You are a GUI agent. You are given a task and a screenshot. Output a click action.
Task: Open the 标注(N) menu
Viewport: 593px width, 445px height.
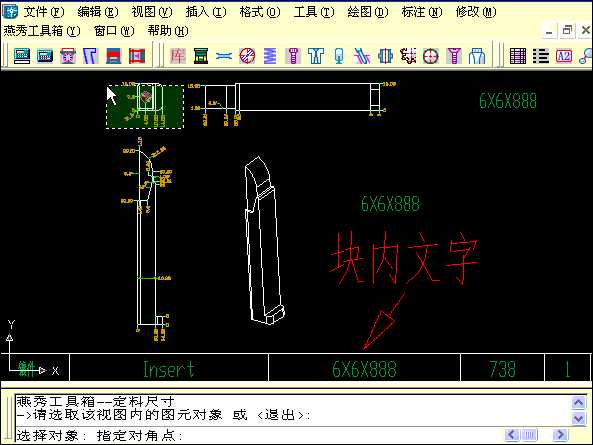422,12
